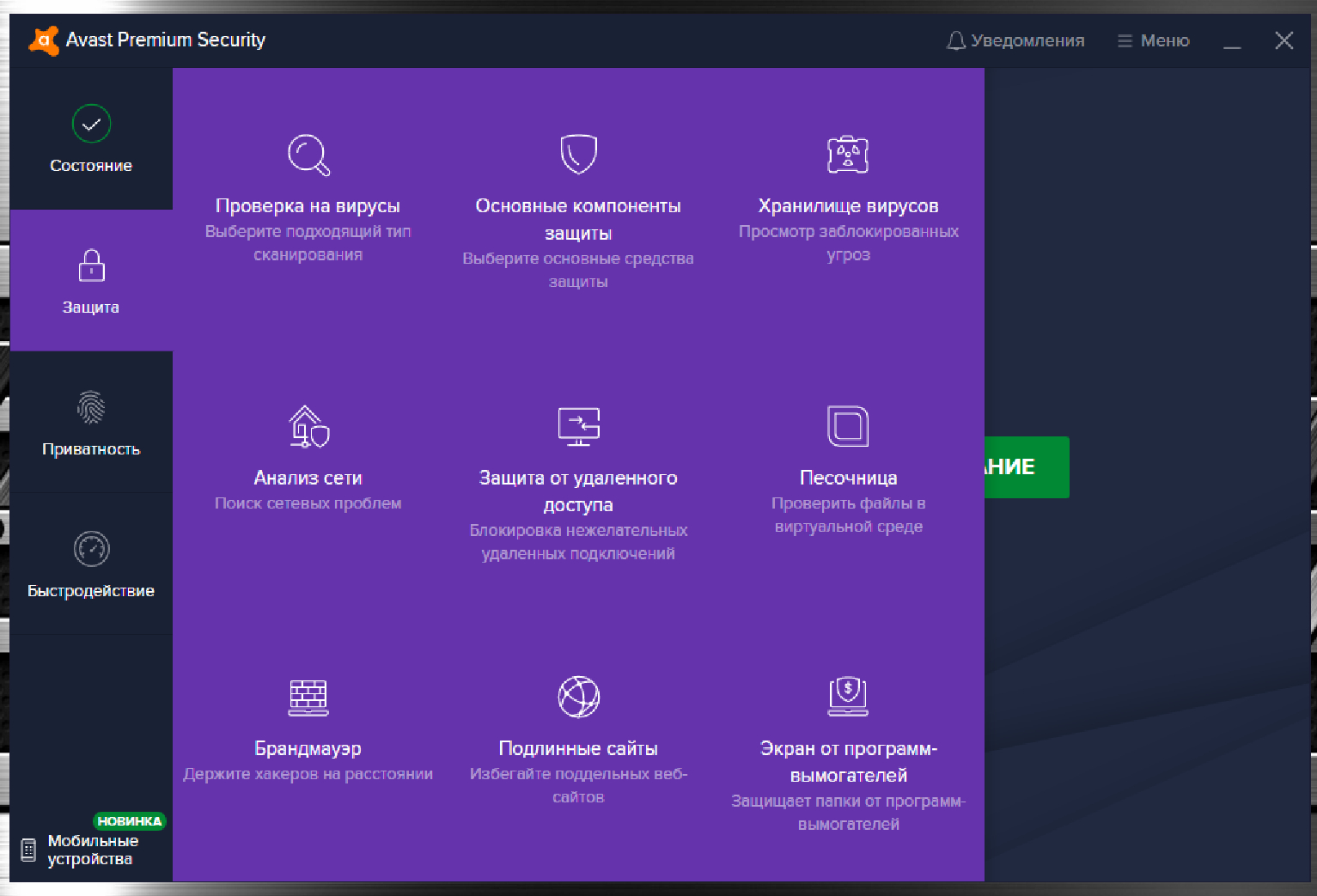
Task: Click the remote access monitor icon
Action: pos(578,426)
